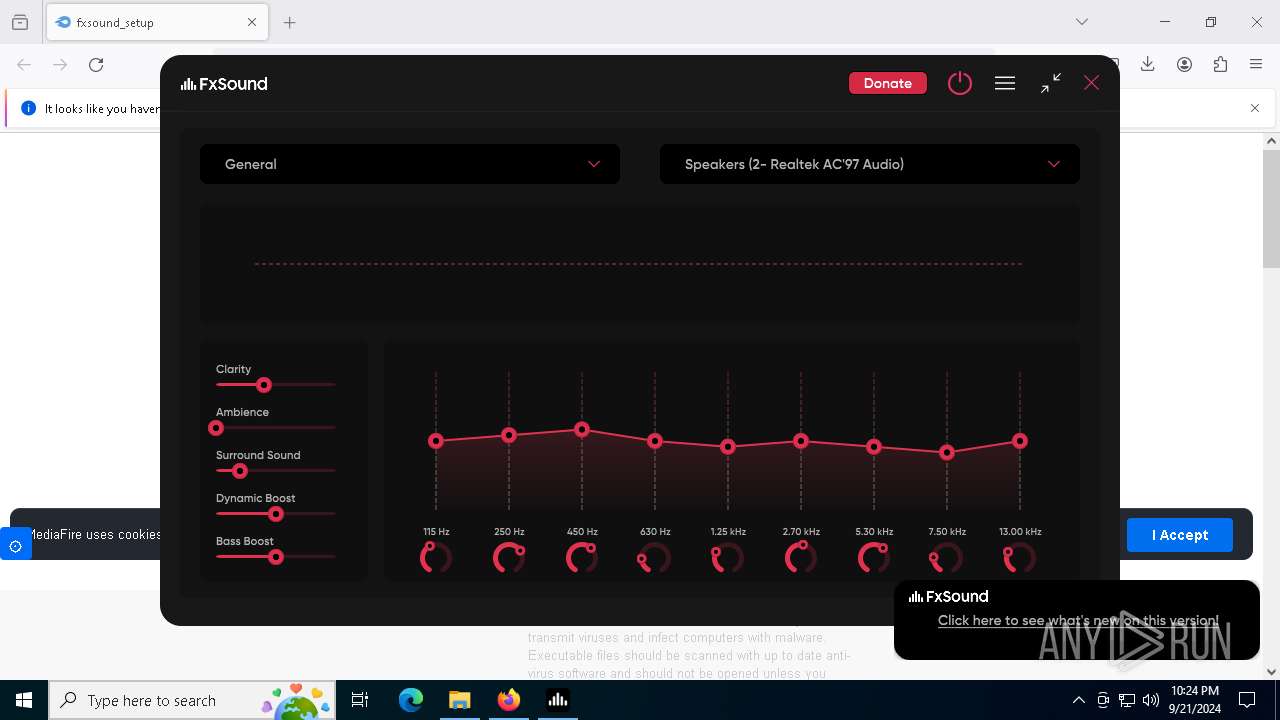Screen dimensions: 1280x720
Task: Open a new browser tab
Action: click(290, 22)
